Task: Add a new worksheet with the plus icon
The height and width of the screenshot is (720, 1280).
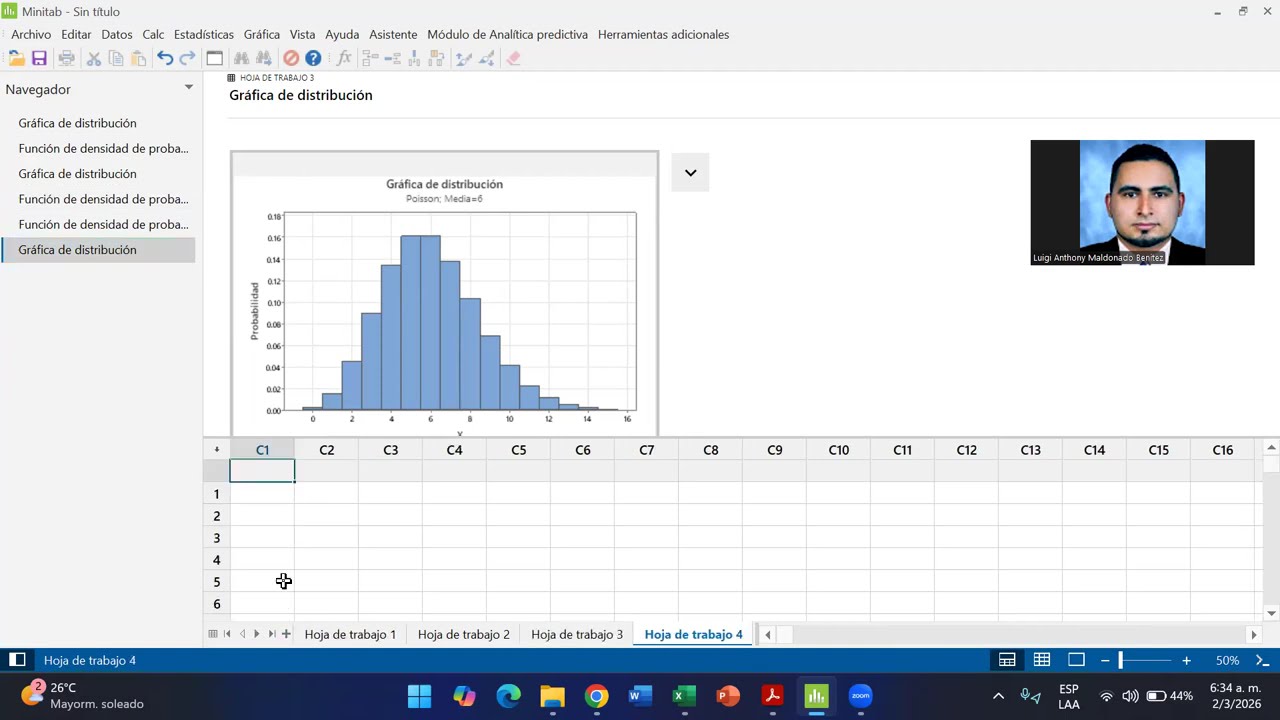Action: pyautogui.click(x=286, y=634)
